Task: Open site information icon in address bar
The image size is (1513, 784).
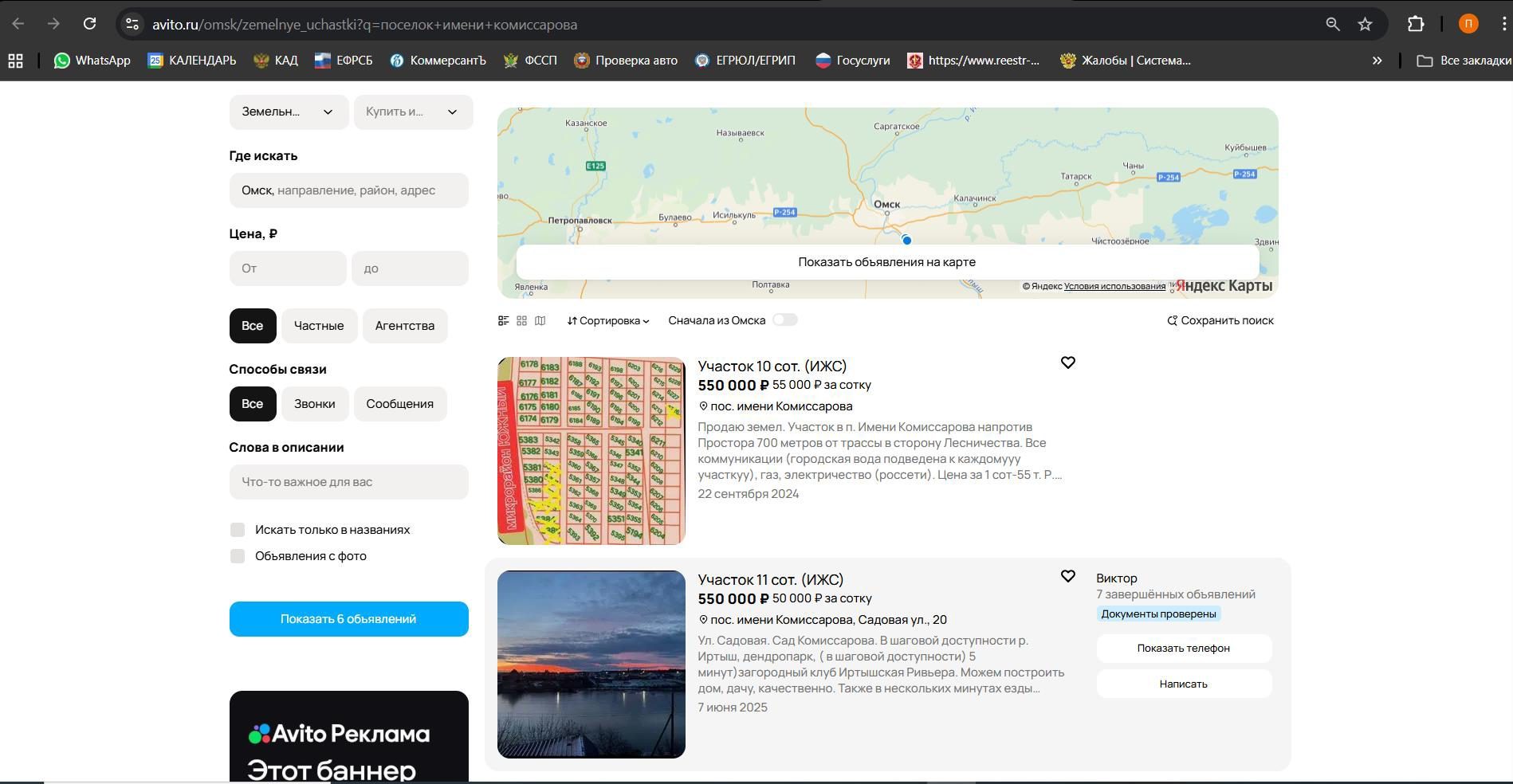Action: point(132,24)
